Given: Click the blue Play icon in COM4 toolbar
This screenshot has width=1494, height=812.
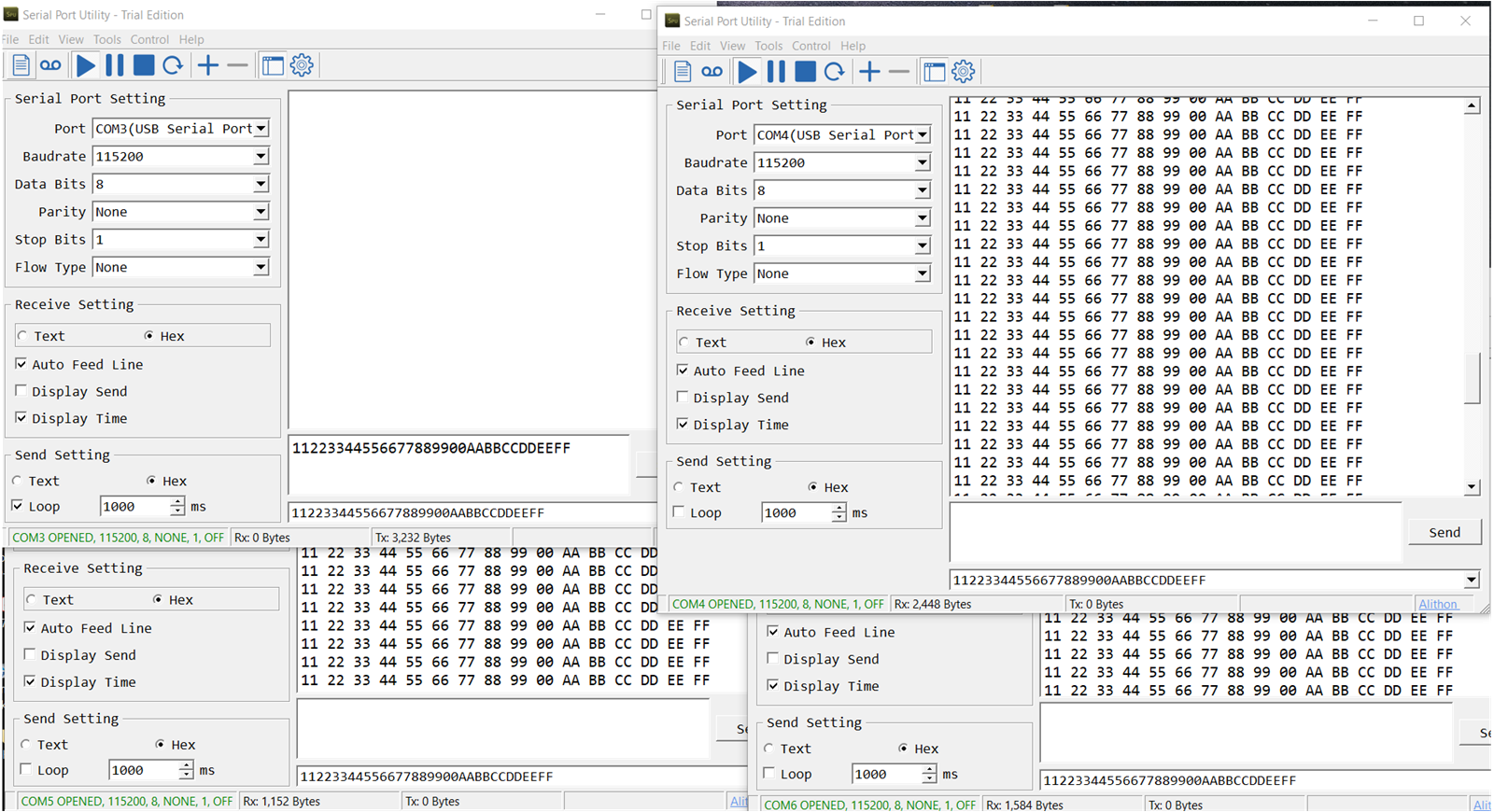Looking at the screenshot, I should click(x=747, y=72).
